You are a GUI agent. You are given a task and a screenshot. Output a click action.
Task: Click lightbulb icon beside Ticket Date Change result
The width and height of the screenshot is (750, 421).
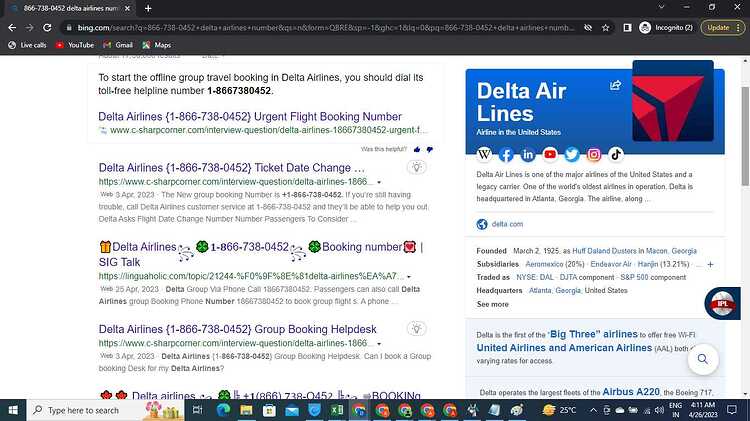pos(417,167)
